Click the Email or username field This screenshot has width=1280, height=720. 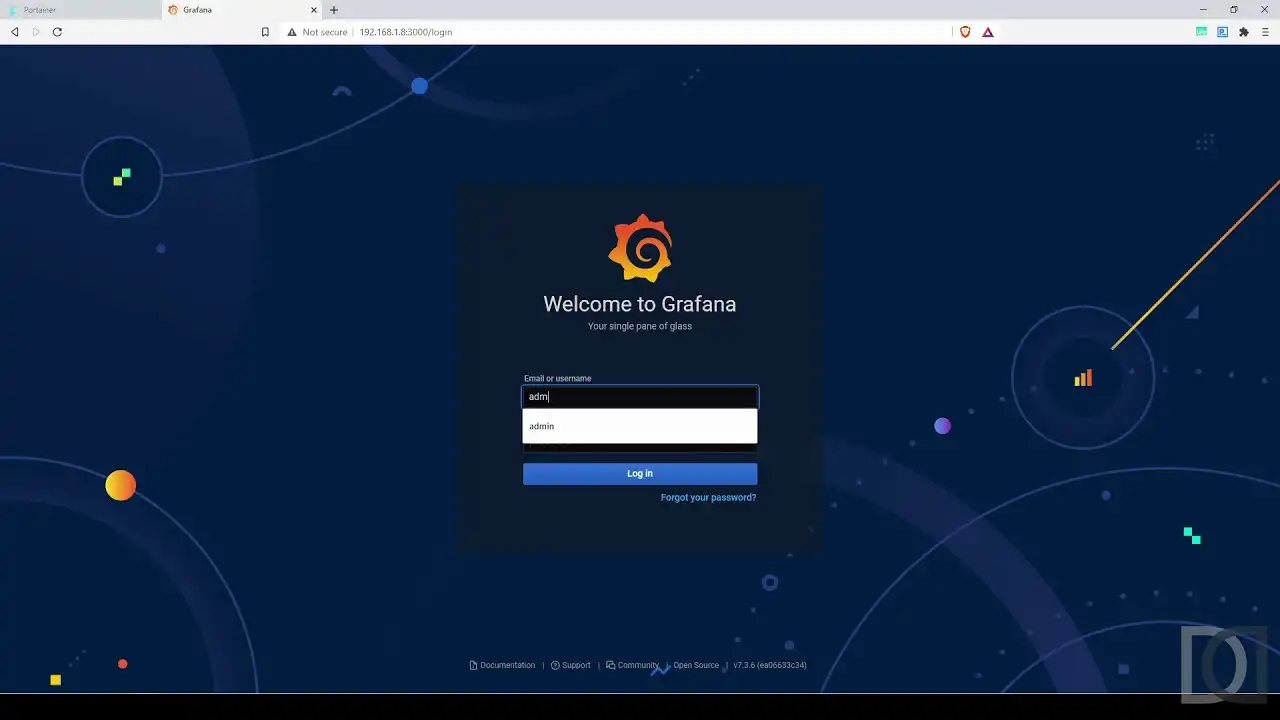point(640,397)
